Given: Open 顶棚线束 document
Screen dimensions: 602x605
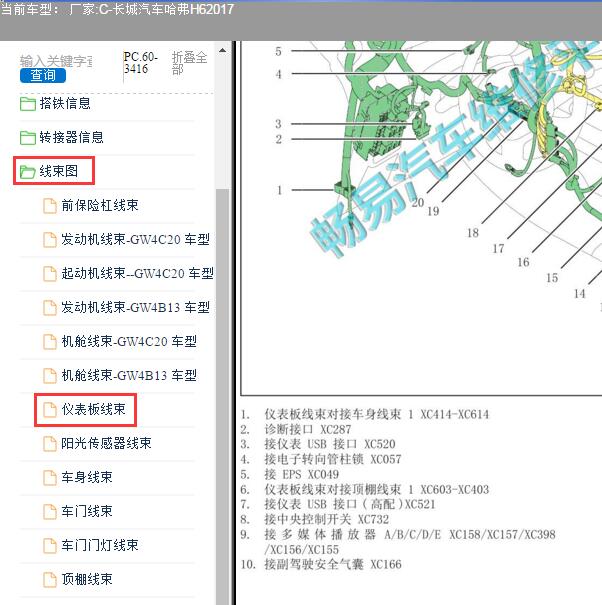Looking at the screenshot, I should tap(87, 579).
